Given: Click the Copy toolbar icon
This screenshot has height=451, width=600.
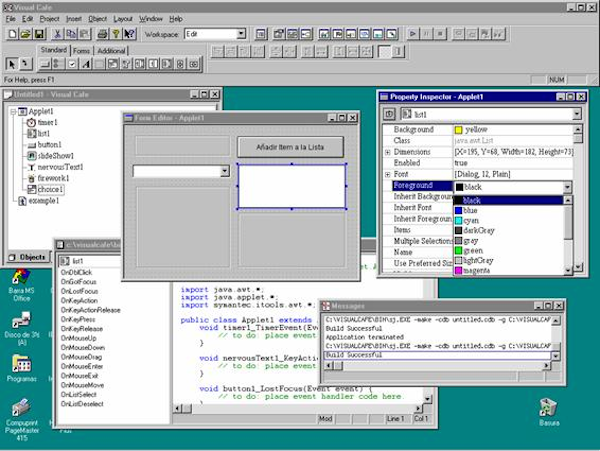Looking at the screenshot, I should (71, 34).
